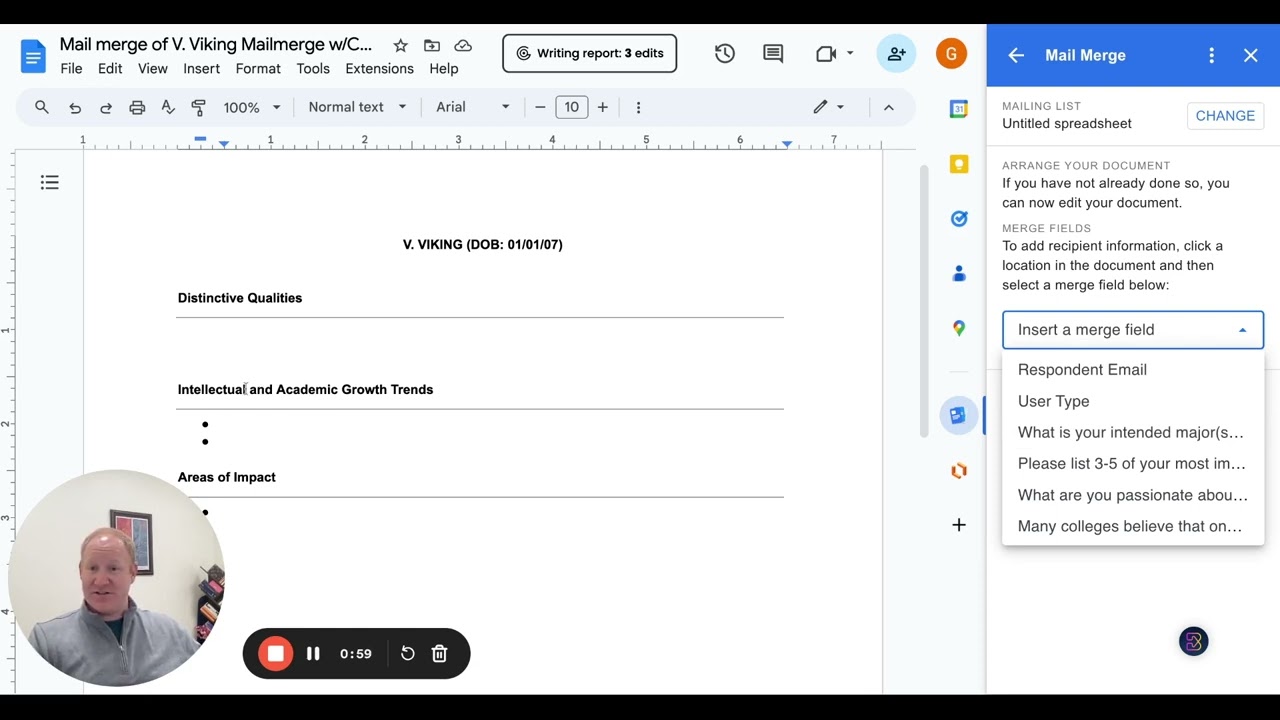
Task: Choose What is your intended major merge field
Action: pos(1133,433)
